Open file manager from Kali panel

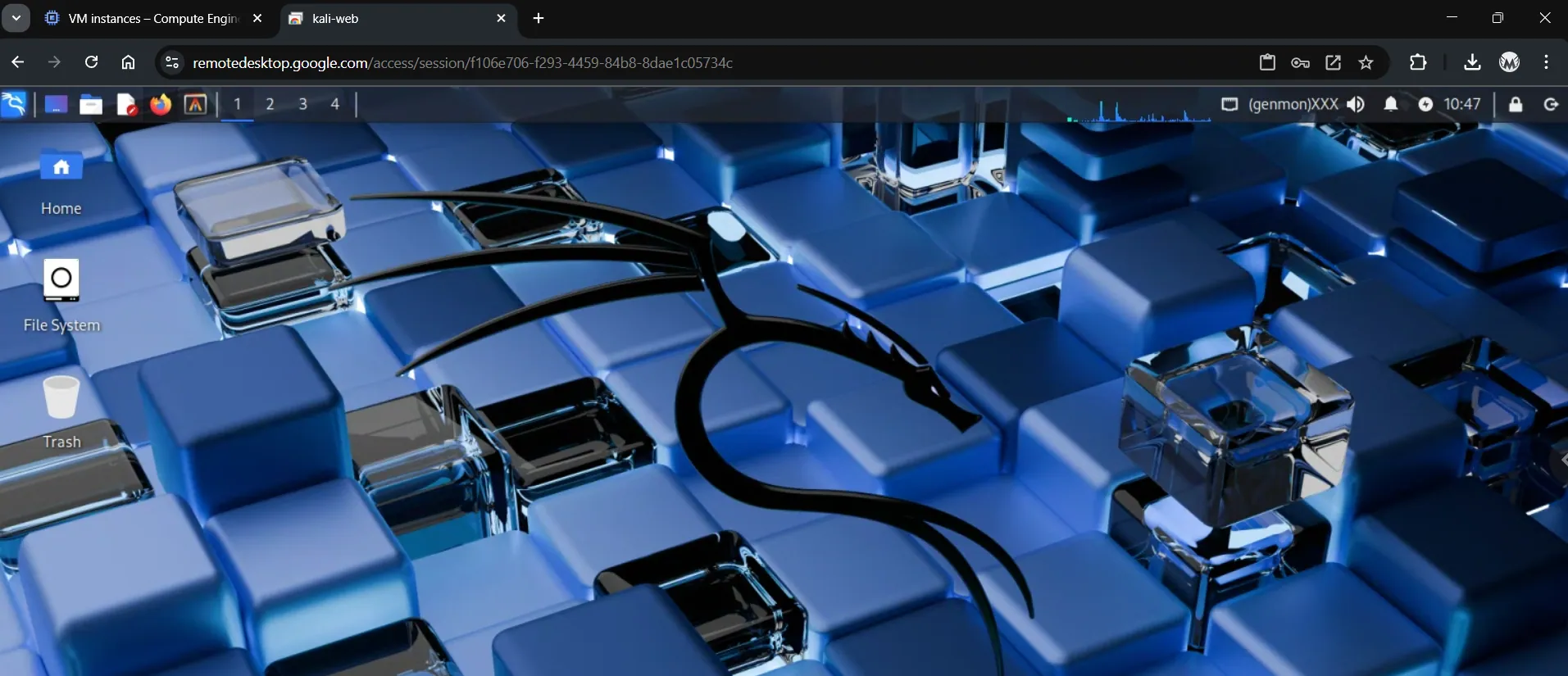click(x=91, y=104)
